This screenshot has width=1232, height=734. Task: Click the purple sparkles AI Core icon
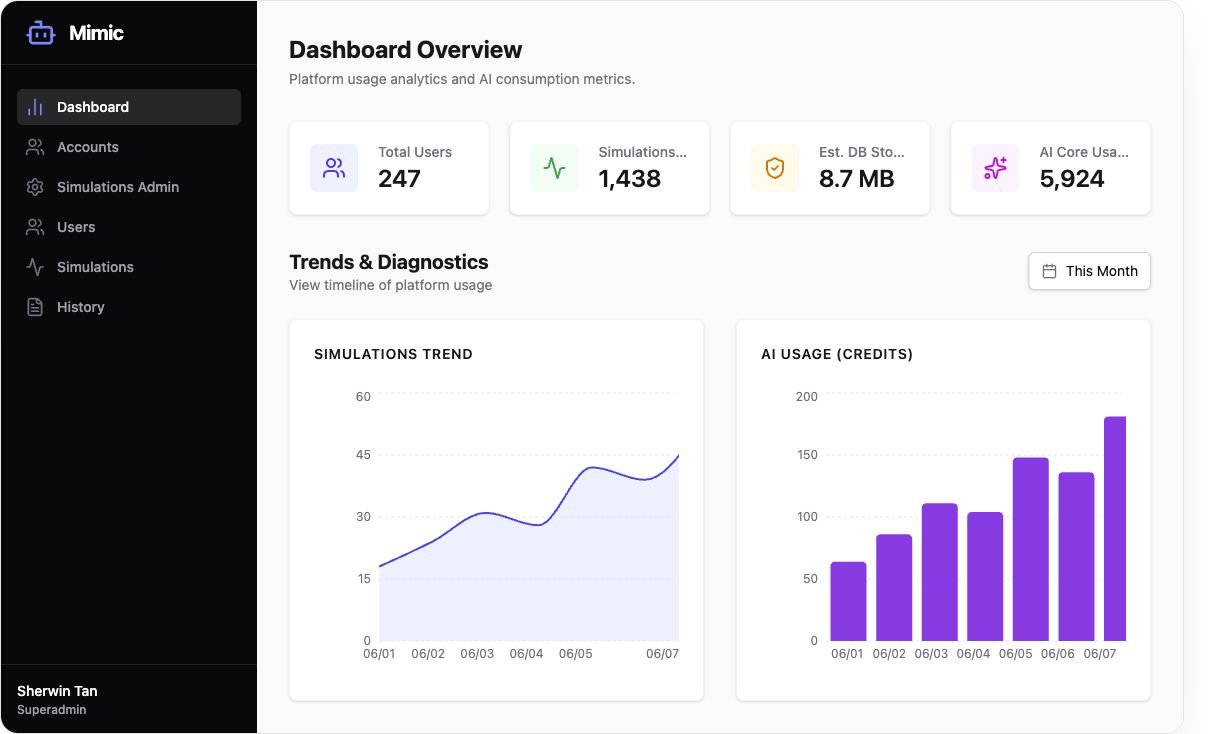click(x=995, y=168)
